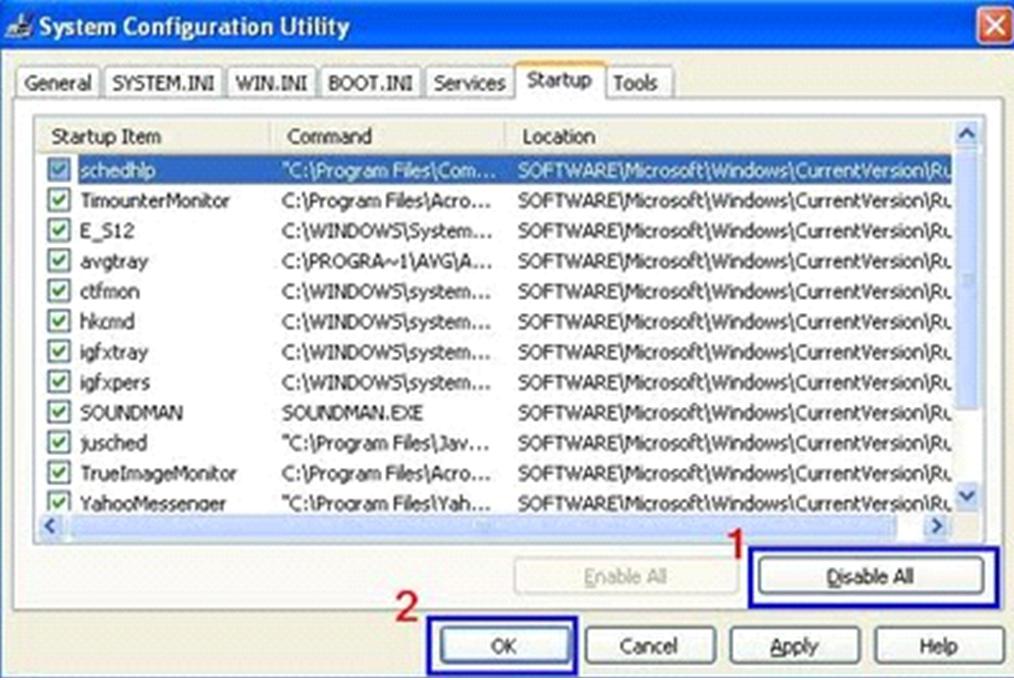Open Help for this dialog

[x=939, y=646]
